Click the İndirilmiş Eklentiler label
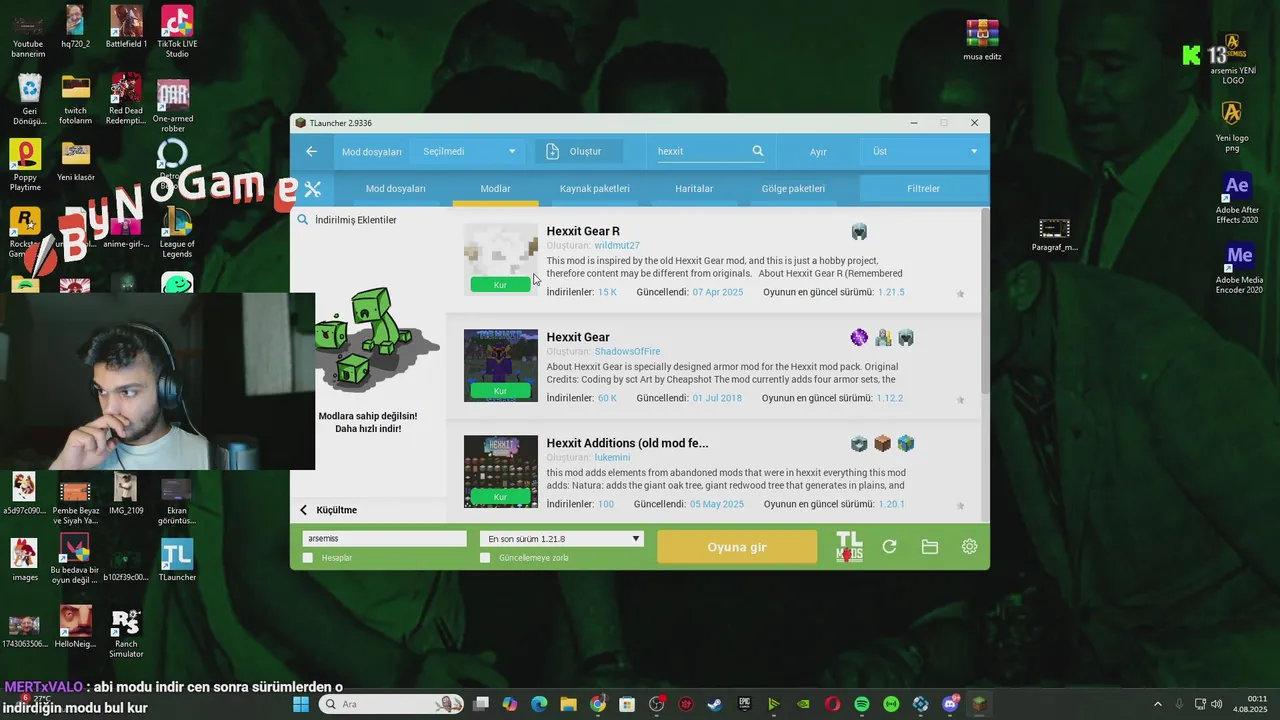1280x720 pixels. coord(356,220)
